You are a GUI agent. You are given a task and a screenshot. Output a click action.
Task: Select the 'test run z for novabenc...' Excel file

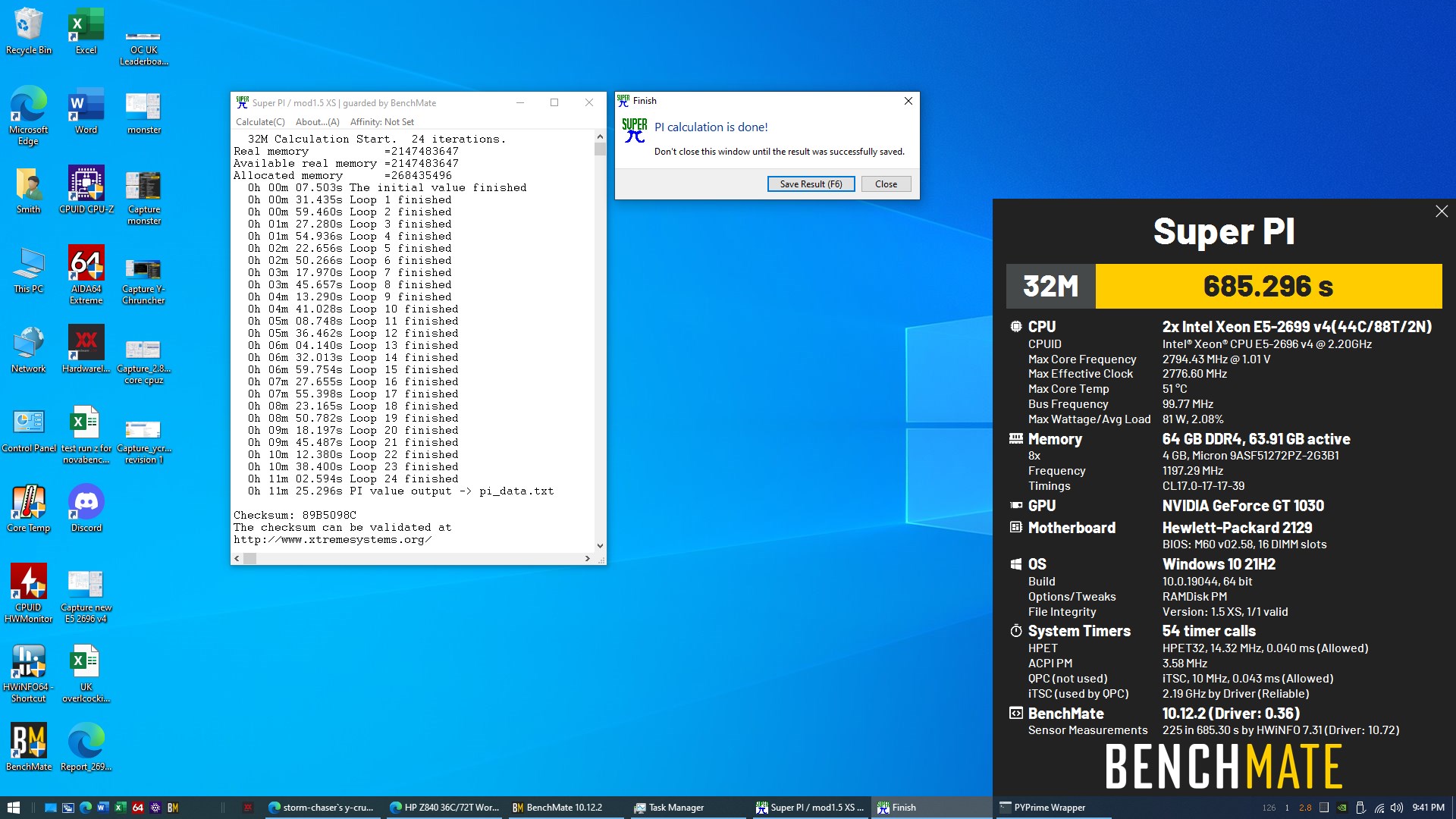tap(86, 434)
